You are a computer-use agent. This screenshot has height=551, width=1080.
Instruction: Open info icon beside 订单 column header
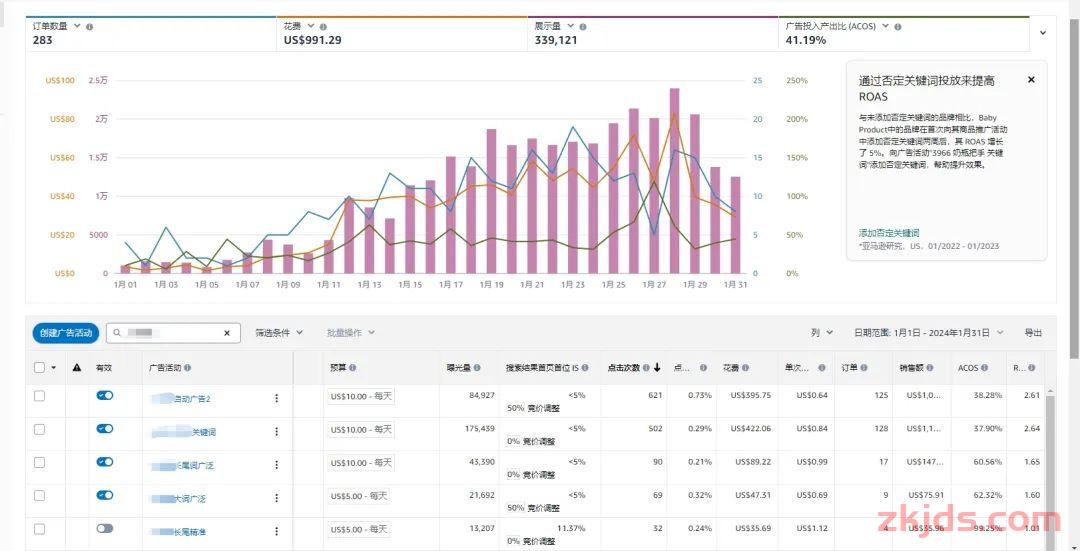(x=864, y=368)
